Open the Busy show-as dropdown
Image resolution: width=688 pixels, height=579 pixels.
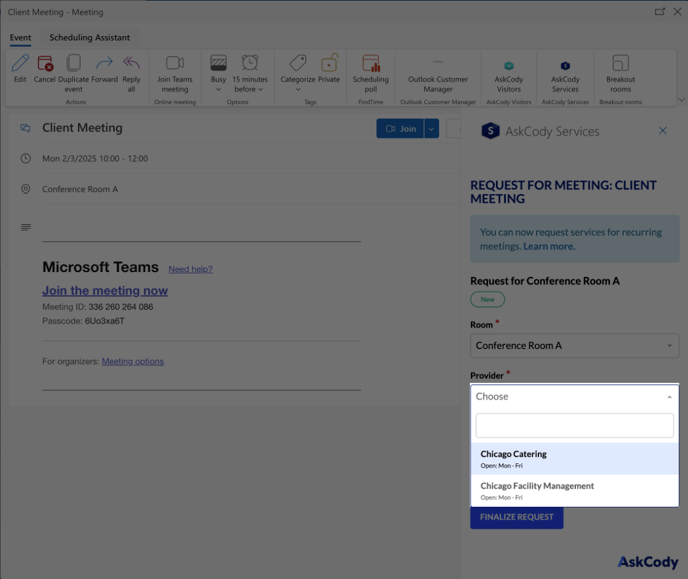218,74
